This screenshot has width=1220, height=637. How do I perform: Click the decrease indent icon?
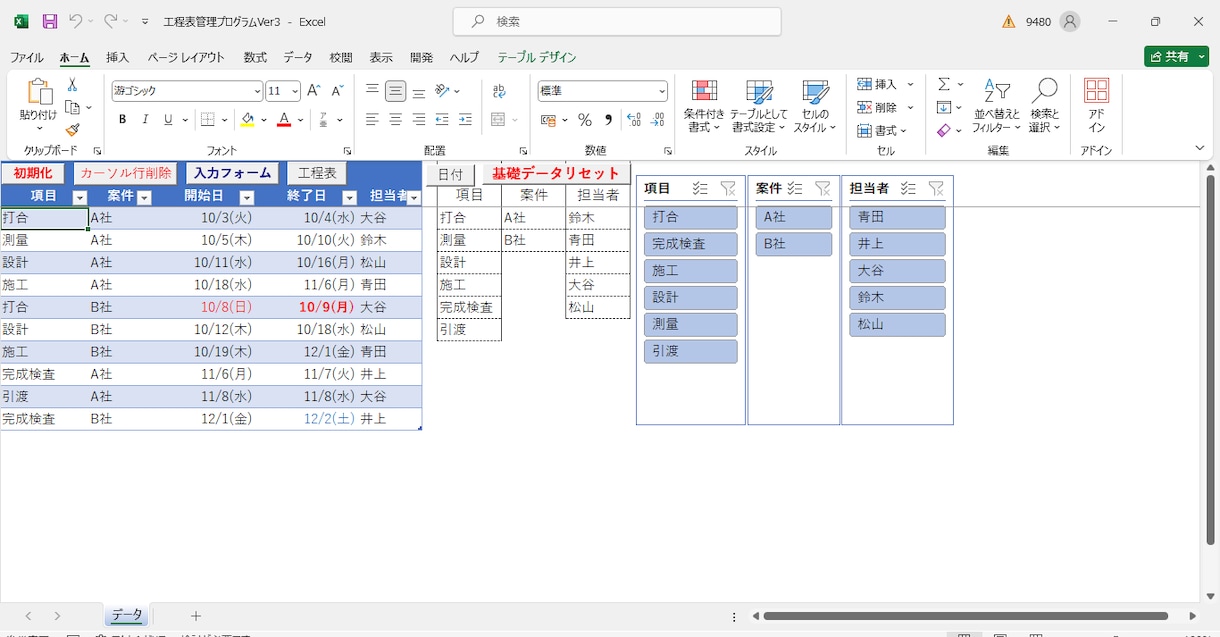[442, 120]
